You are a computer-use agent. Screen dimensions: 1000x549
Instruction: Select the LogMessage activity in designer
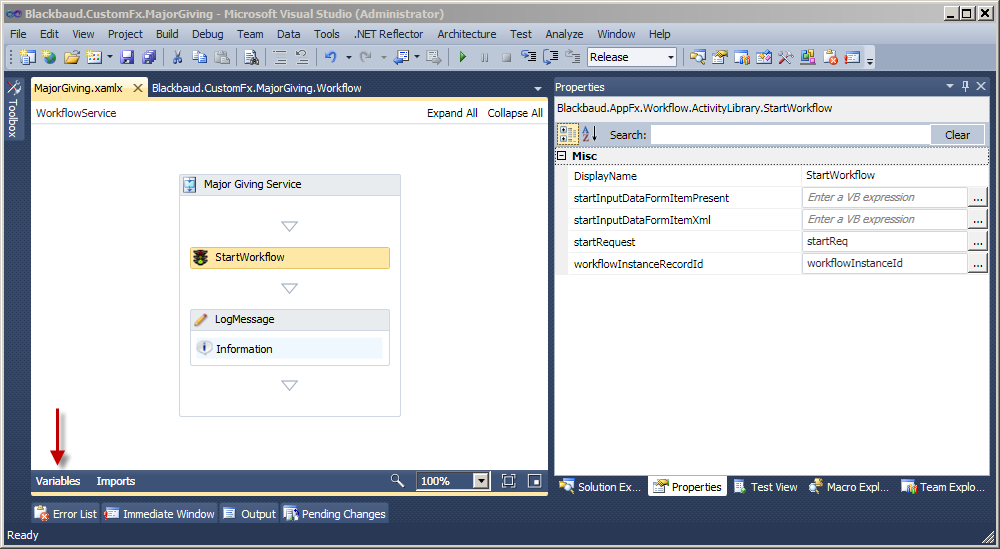(244, 320)
